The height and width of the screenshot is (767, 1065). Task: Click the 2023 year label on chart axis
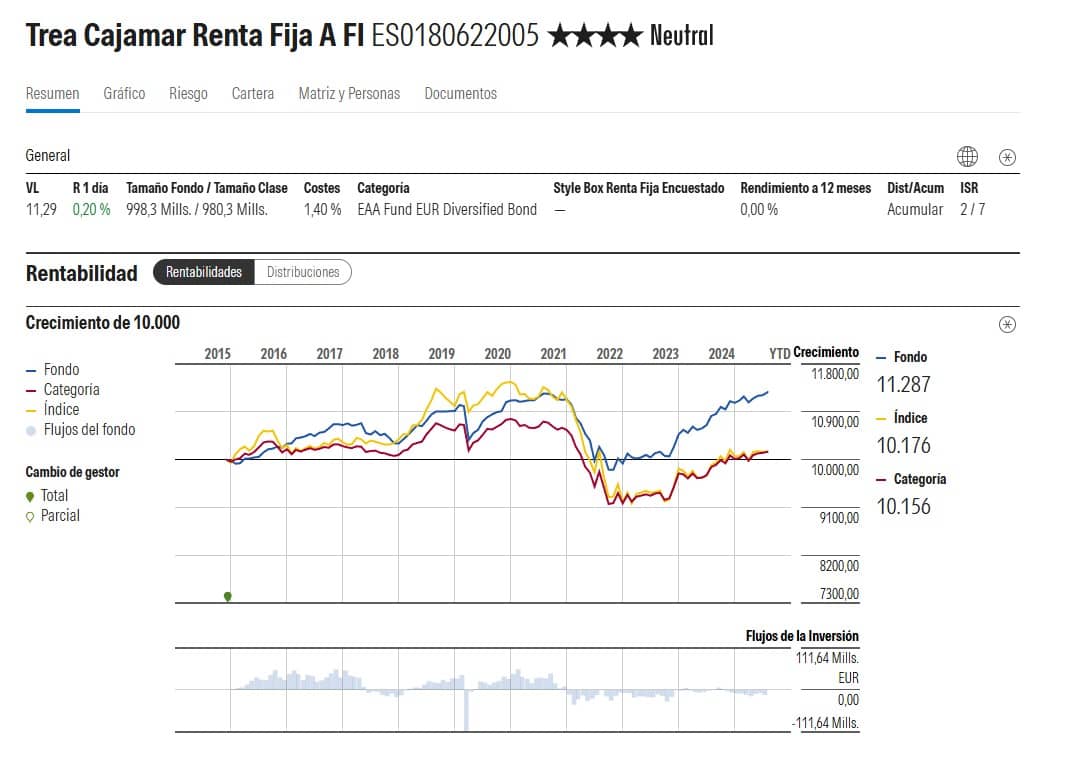coord(666,354)
